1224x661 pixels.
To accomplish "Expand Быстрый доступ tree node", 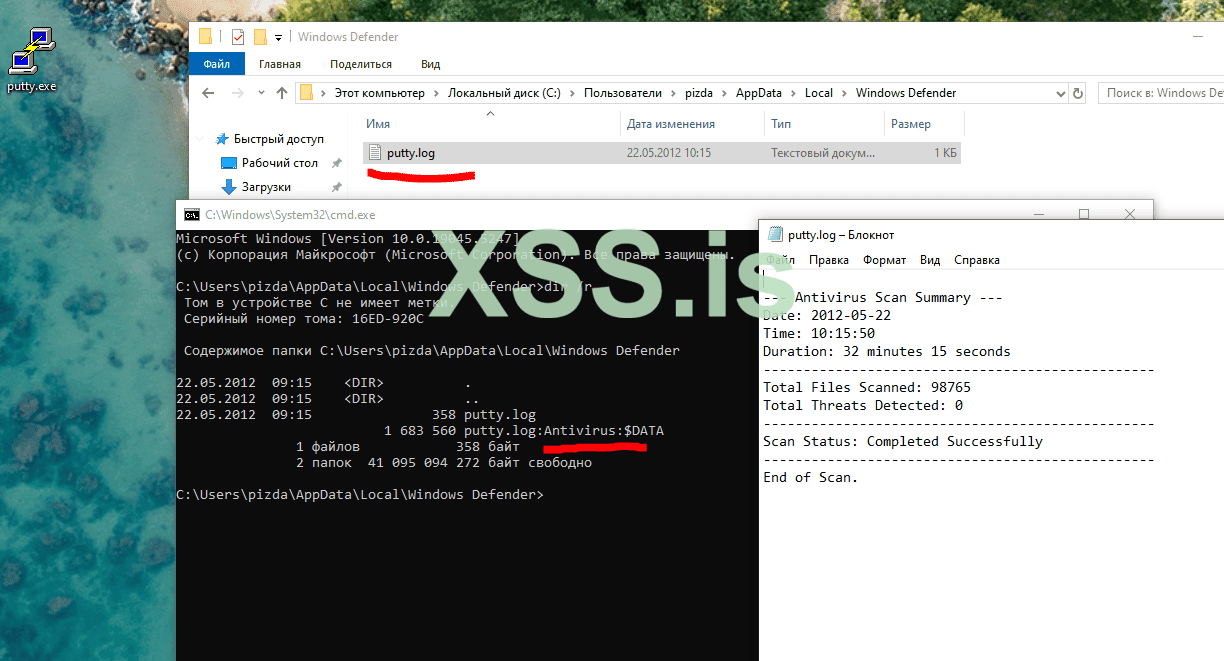I will pyautogui.click(x=201, y=139).
